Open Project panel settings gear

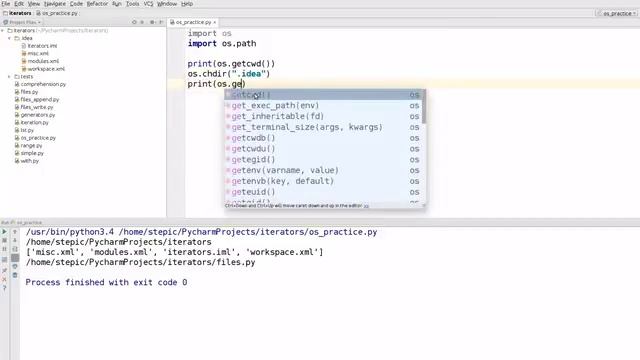152,22
